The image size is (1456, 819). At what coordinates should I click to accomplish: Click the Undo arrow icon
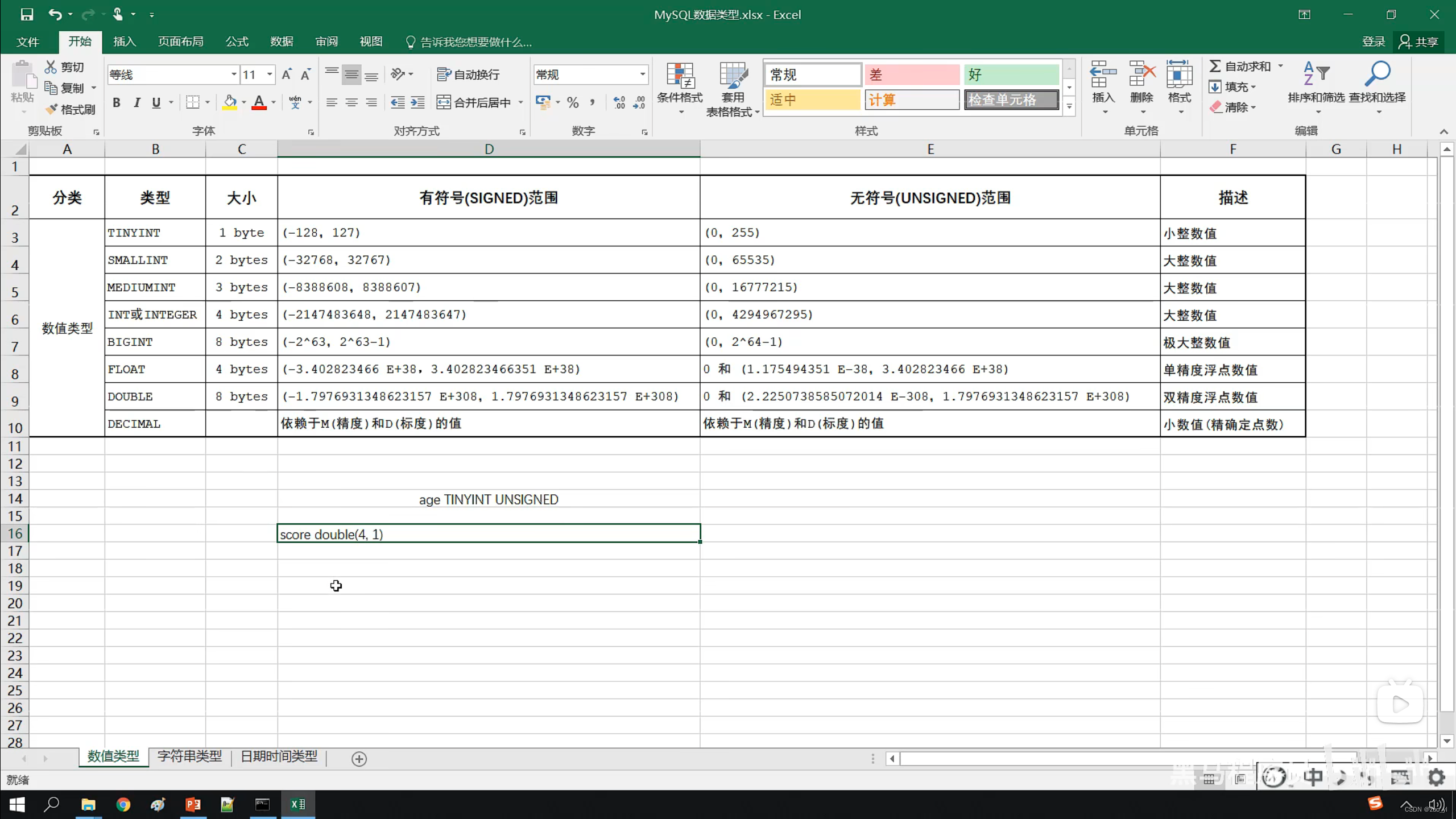pos(55,14)
